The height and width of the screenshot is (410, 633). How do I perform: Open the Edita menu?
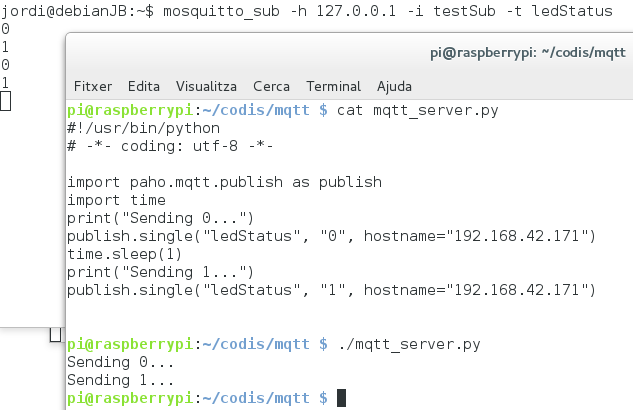point(144,86)
